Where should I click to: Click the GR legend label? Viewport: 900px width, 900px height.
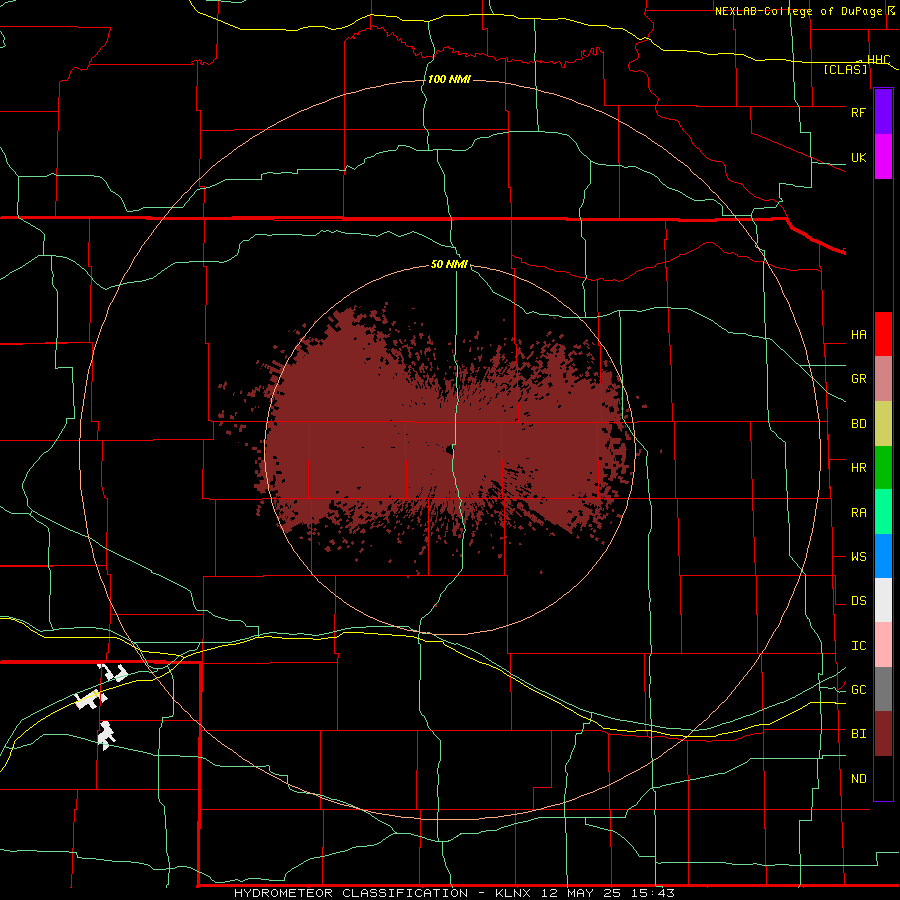[x=858, y=379]
